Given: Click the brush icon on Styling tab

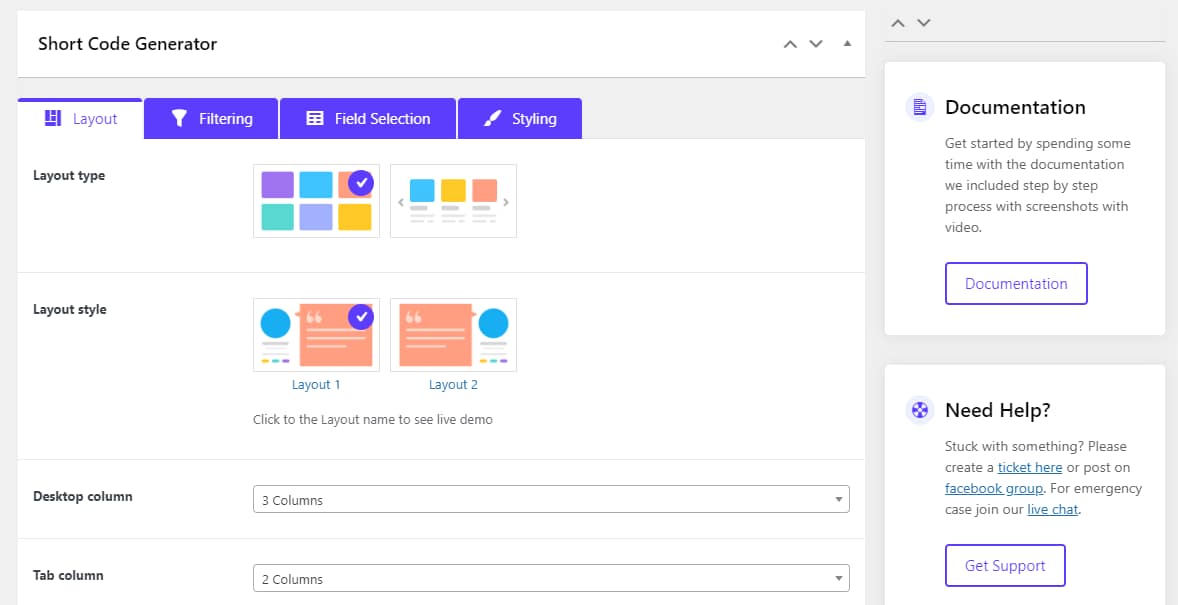Looking at the screenshot, I should click(x=491, y=117).
